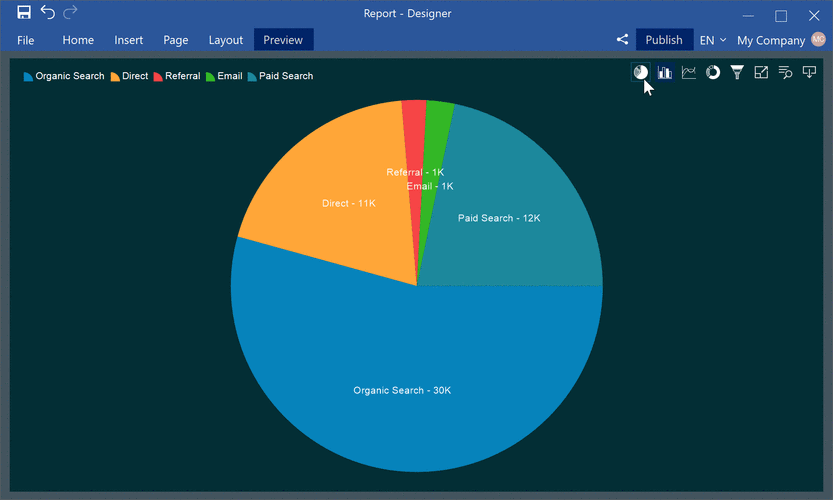Screen dimensions: 833x500
Task: Click the Undo arrow
Action: click(47, 13)
